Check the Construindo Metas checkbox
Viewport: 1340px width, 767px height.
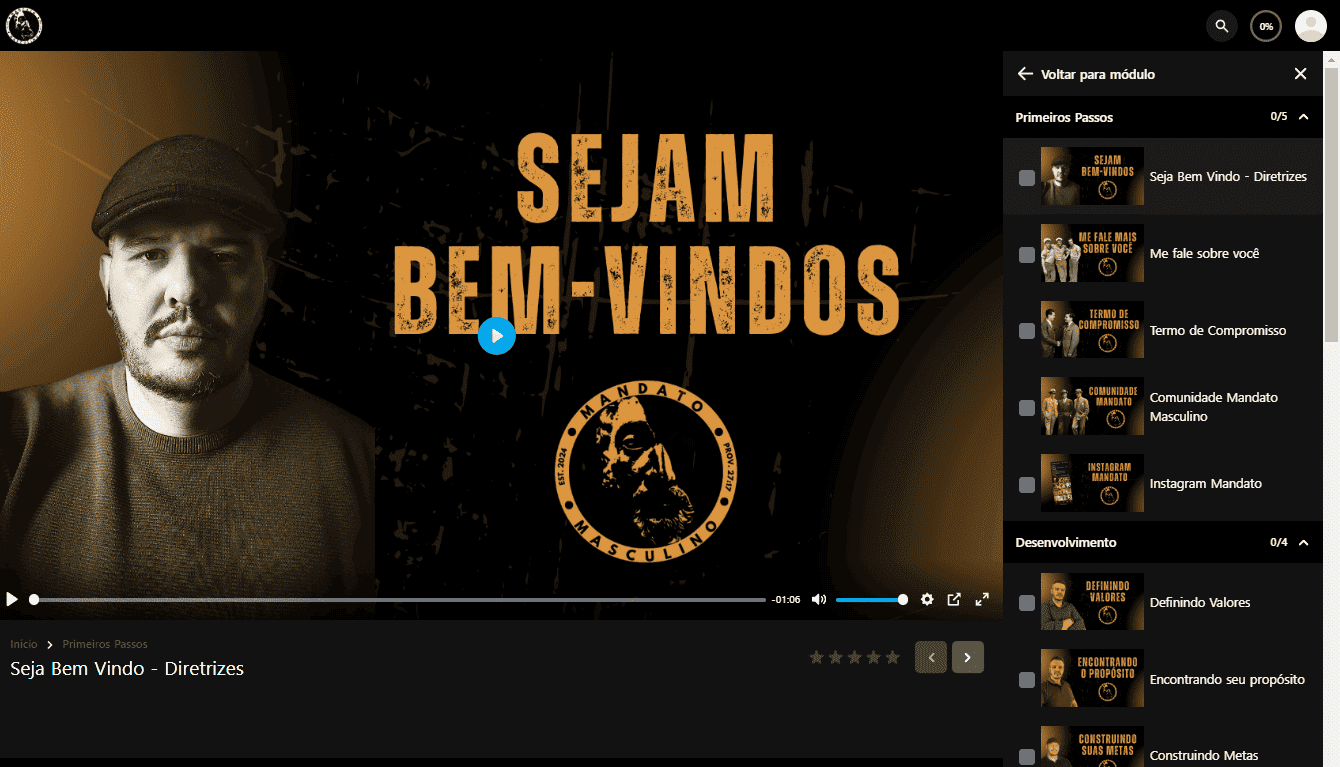click(1027, 757)
